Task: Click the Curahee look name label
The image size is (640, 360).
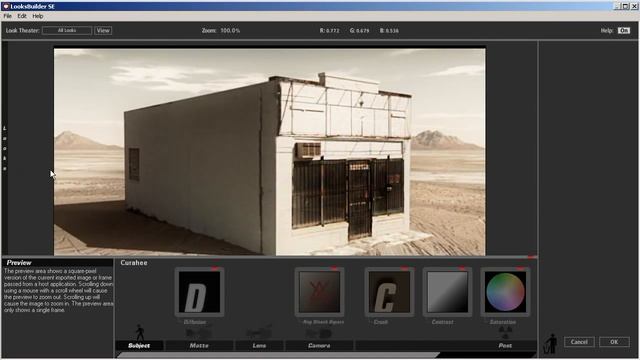Action: [134, 263]
